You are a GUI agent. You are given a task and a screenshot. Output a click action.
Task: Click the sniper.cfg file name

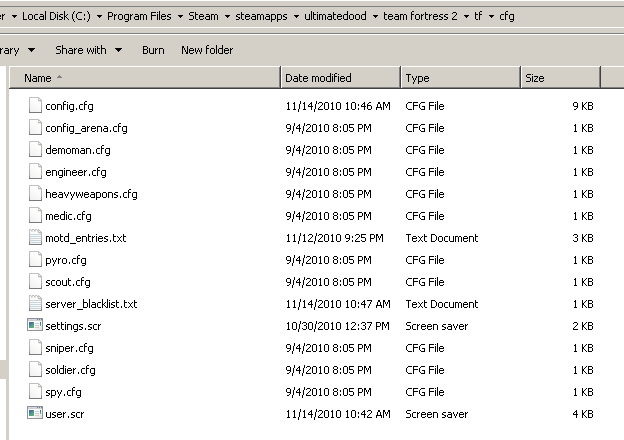point(69,348)
